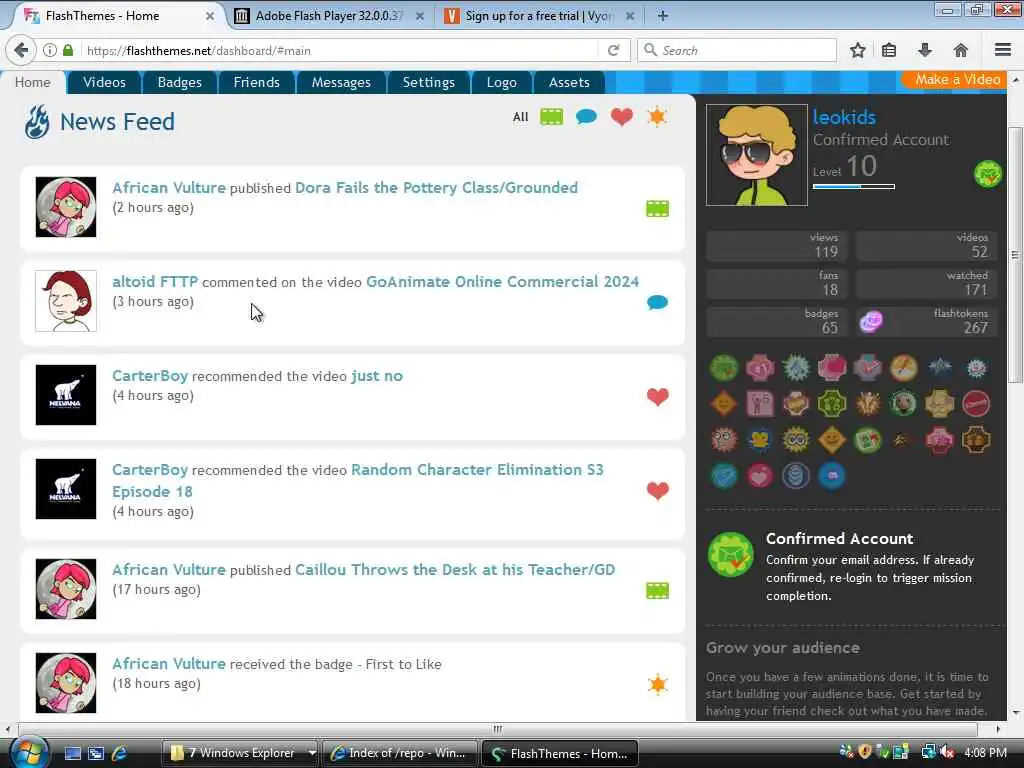This screenshot has height=768, width=1024.
Task: Click leokids username in profile panel
Action: point(844,118)
